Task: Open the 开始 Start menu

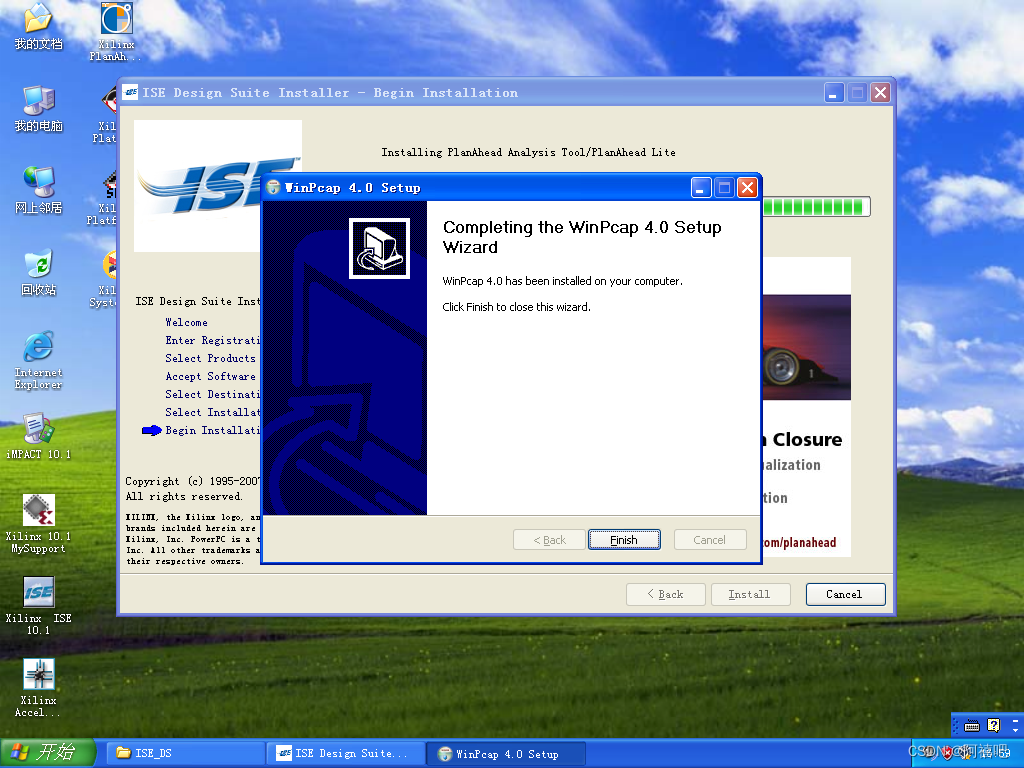Action: tap(48, 753)
